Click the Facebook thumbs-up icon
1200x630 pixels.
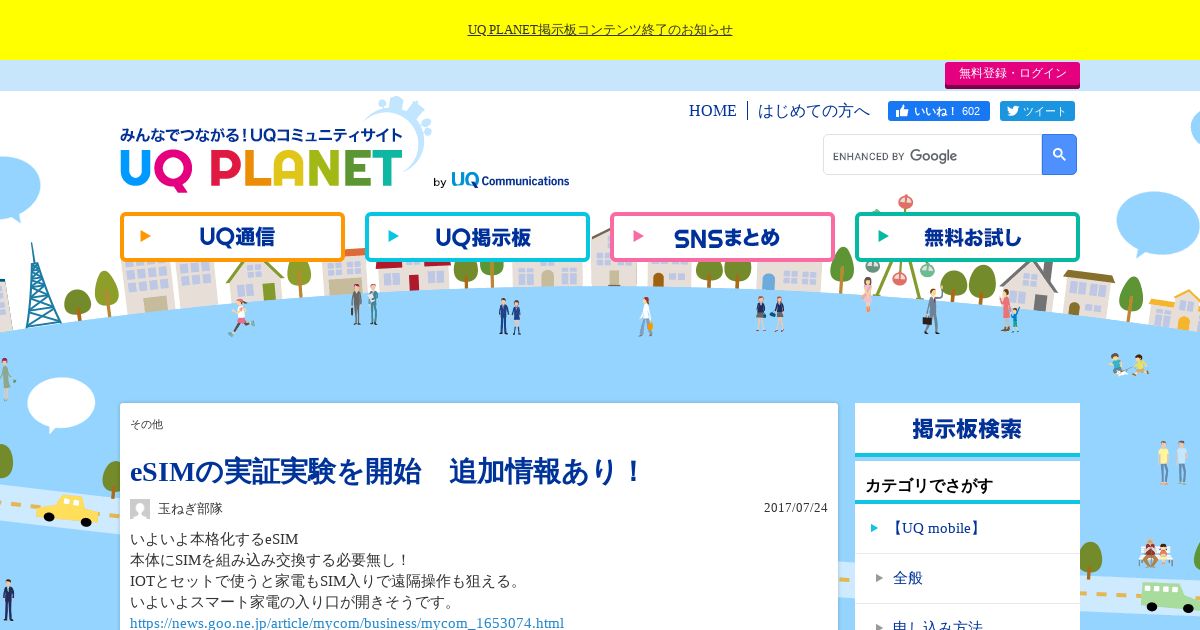click(x=902, y=111)
